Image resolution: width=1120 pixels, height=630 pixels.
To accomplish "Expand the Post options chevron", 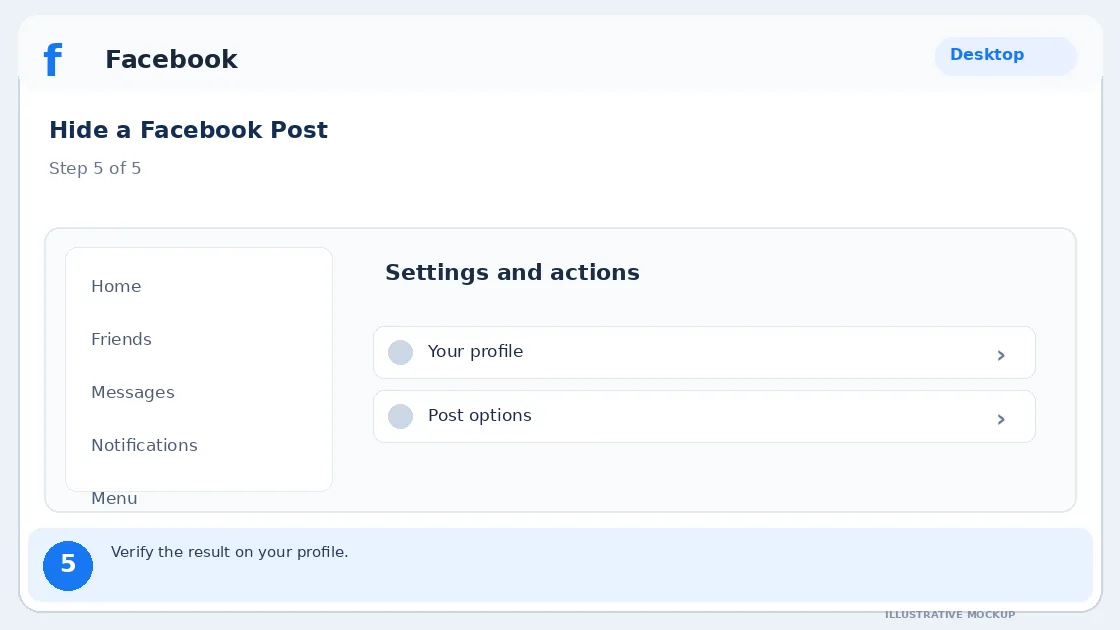I will (x=1001, y=419).
